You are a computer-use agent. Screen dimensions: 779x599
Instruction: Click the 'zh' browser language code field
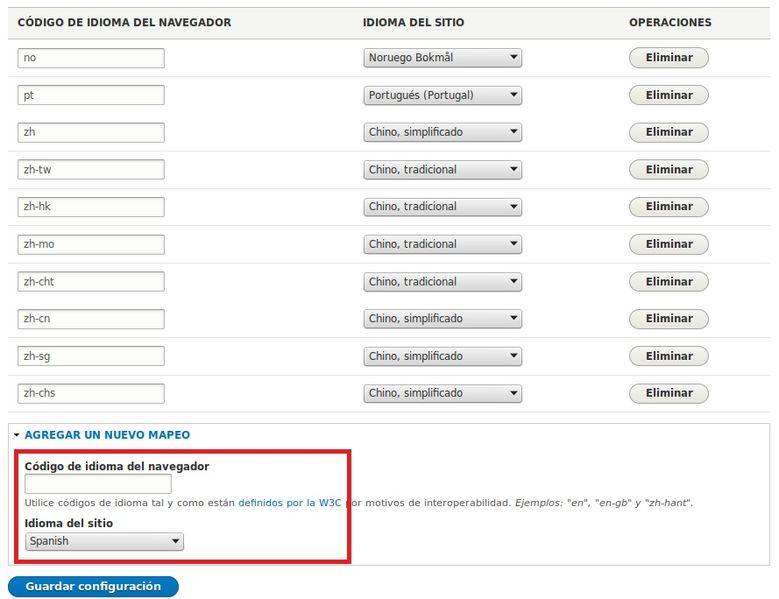tap(91, 133)
